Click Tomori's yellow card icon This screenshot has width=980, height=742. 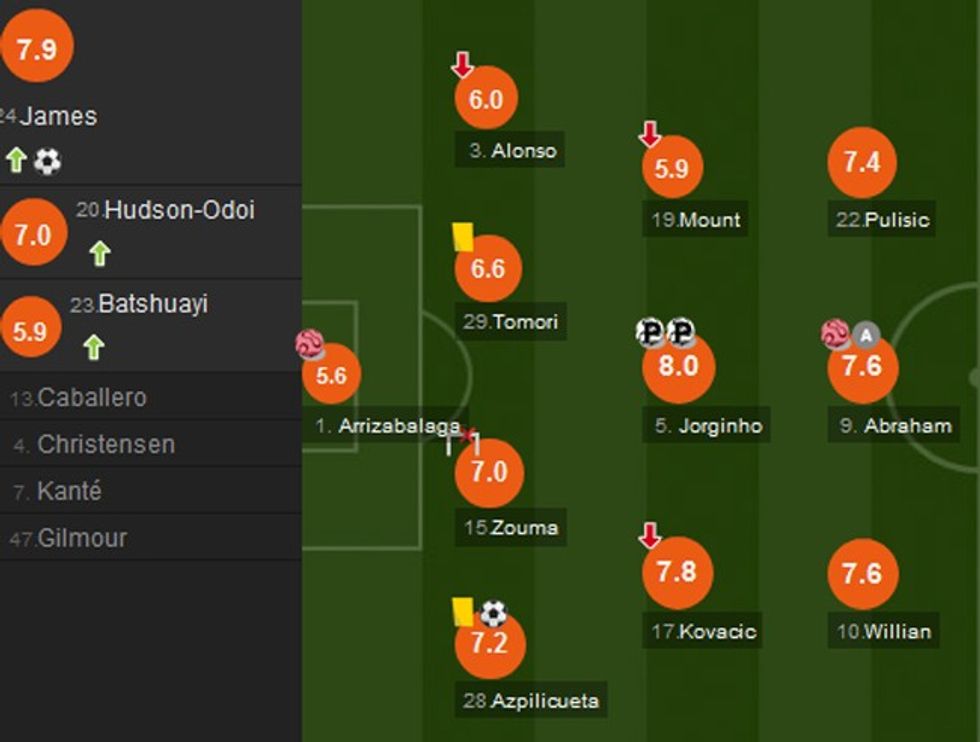point(462,236)
